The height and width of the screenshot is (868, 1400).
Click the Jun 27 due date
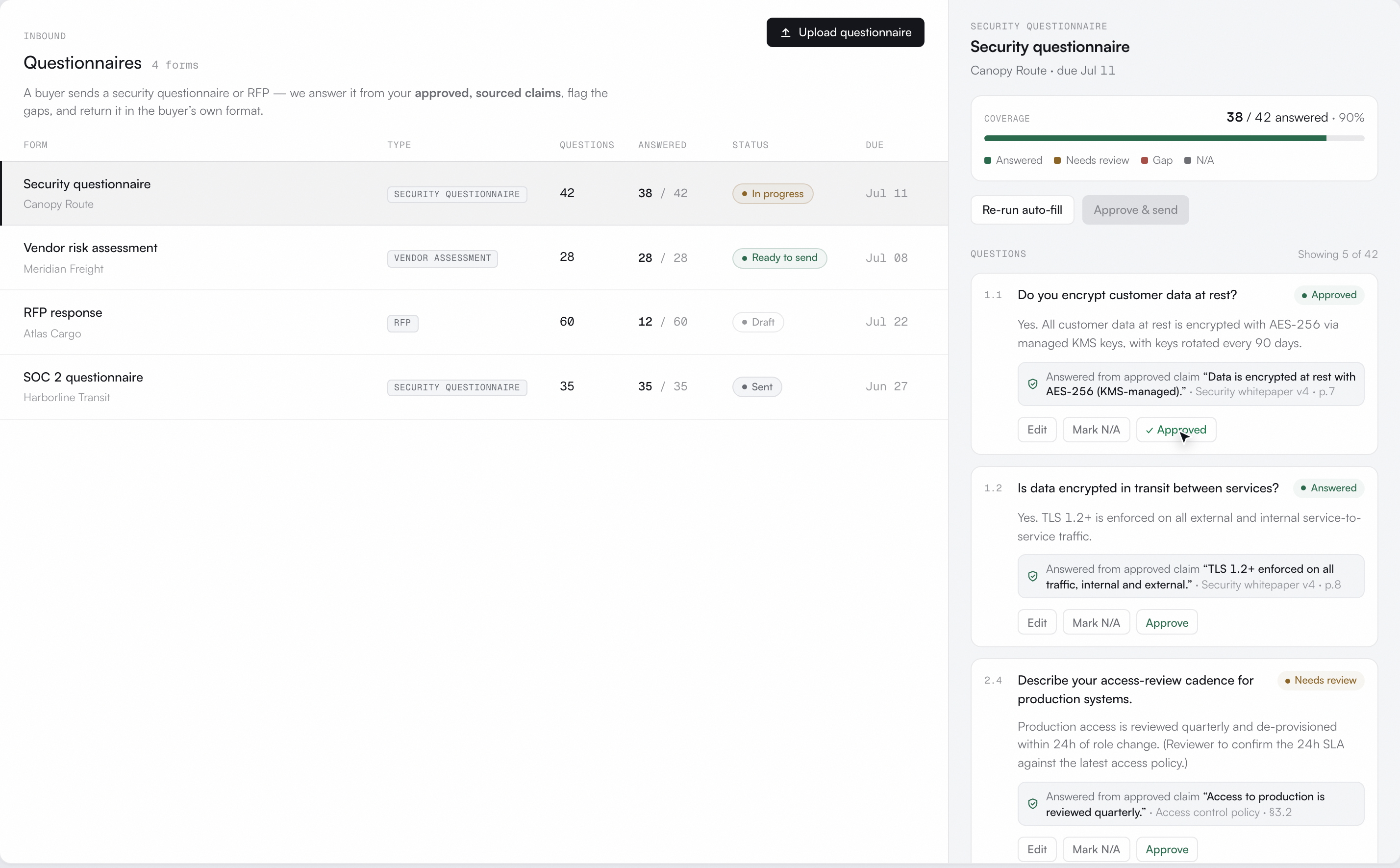pyautogui.click(x=886, y=387)
